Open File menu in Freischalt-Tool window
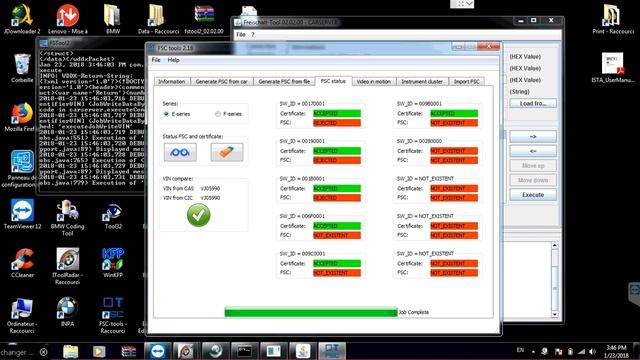 [x=241, y=35]
